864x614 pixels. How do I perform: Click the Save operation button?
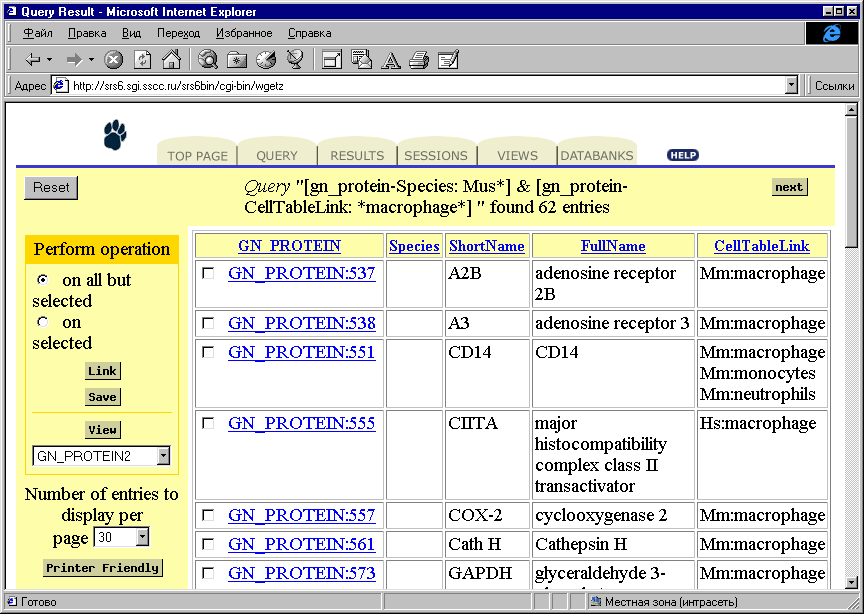click(102, 397)
